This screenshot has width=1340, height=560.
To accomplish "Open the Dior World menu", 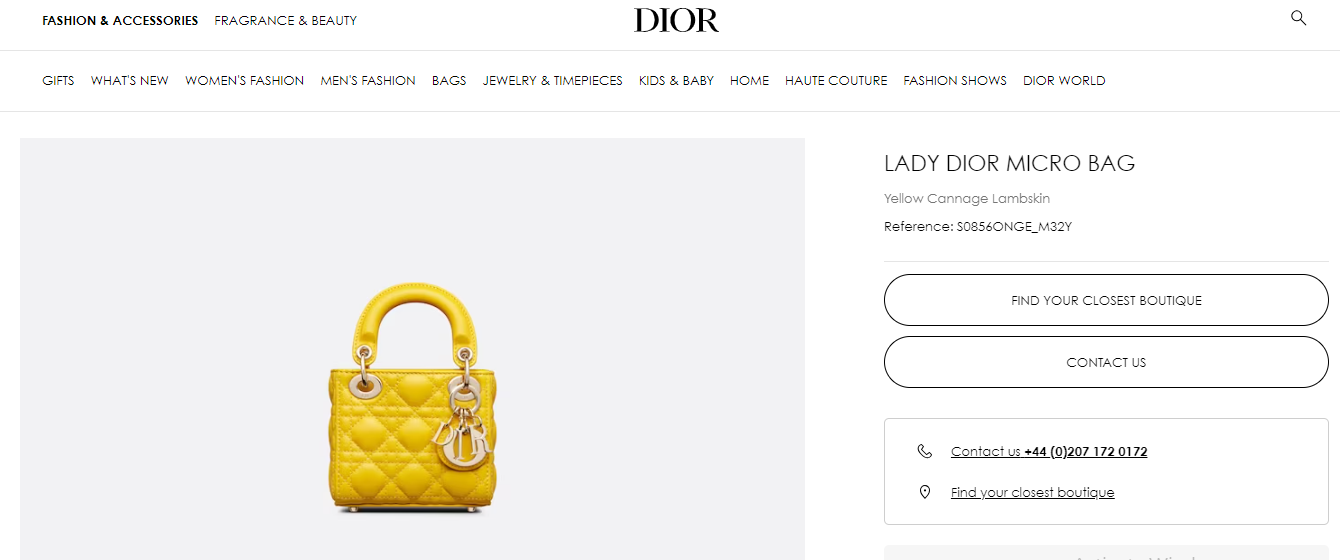I will pos(1064,81).
